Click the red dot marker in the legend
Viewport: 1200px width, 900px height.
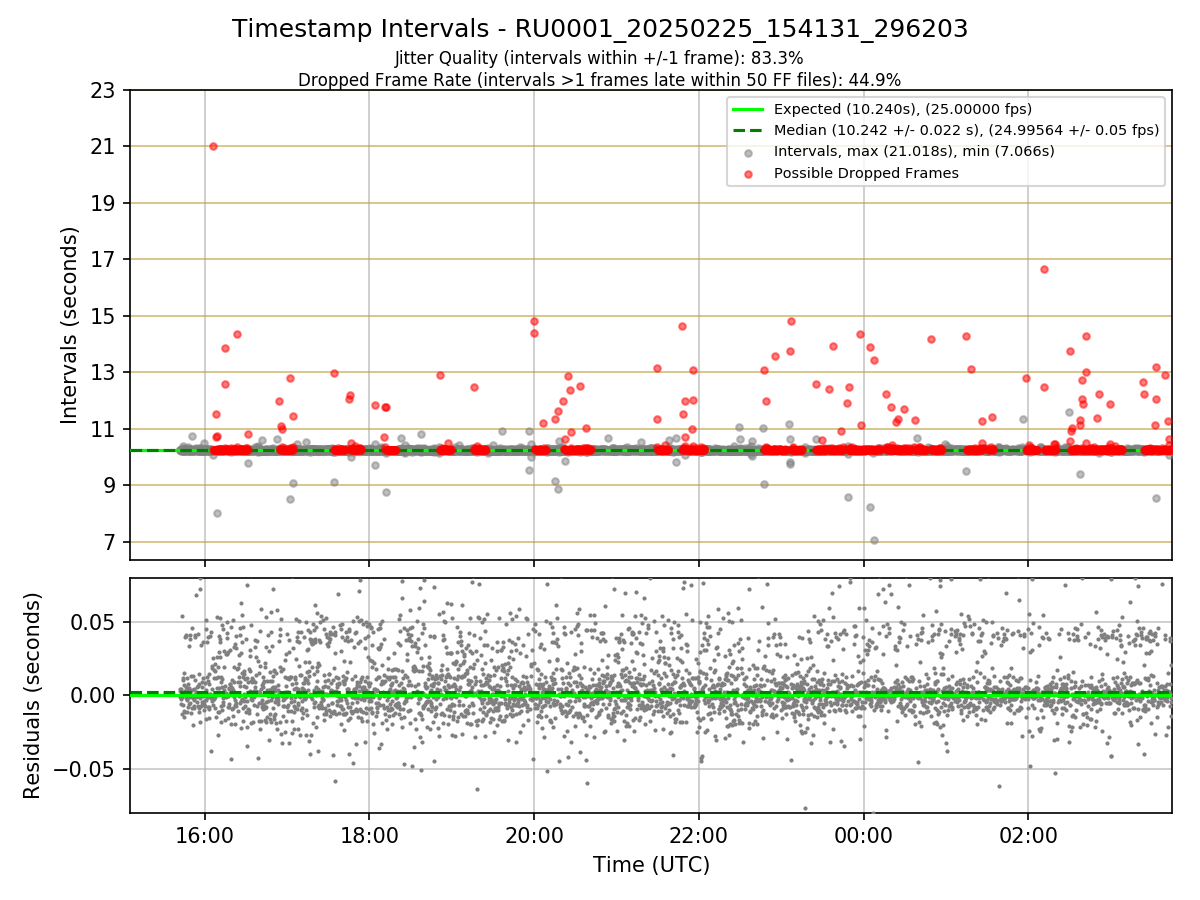[749, 174]
